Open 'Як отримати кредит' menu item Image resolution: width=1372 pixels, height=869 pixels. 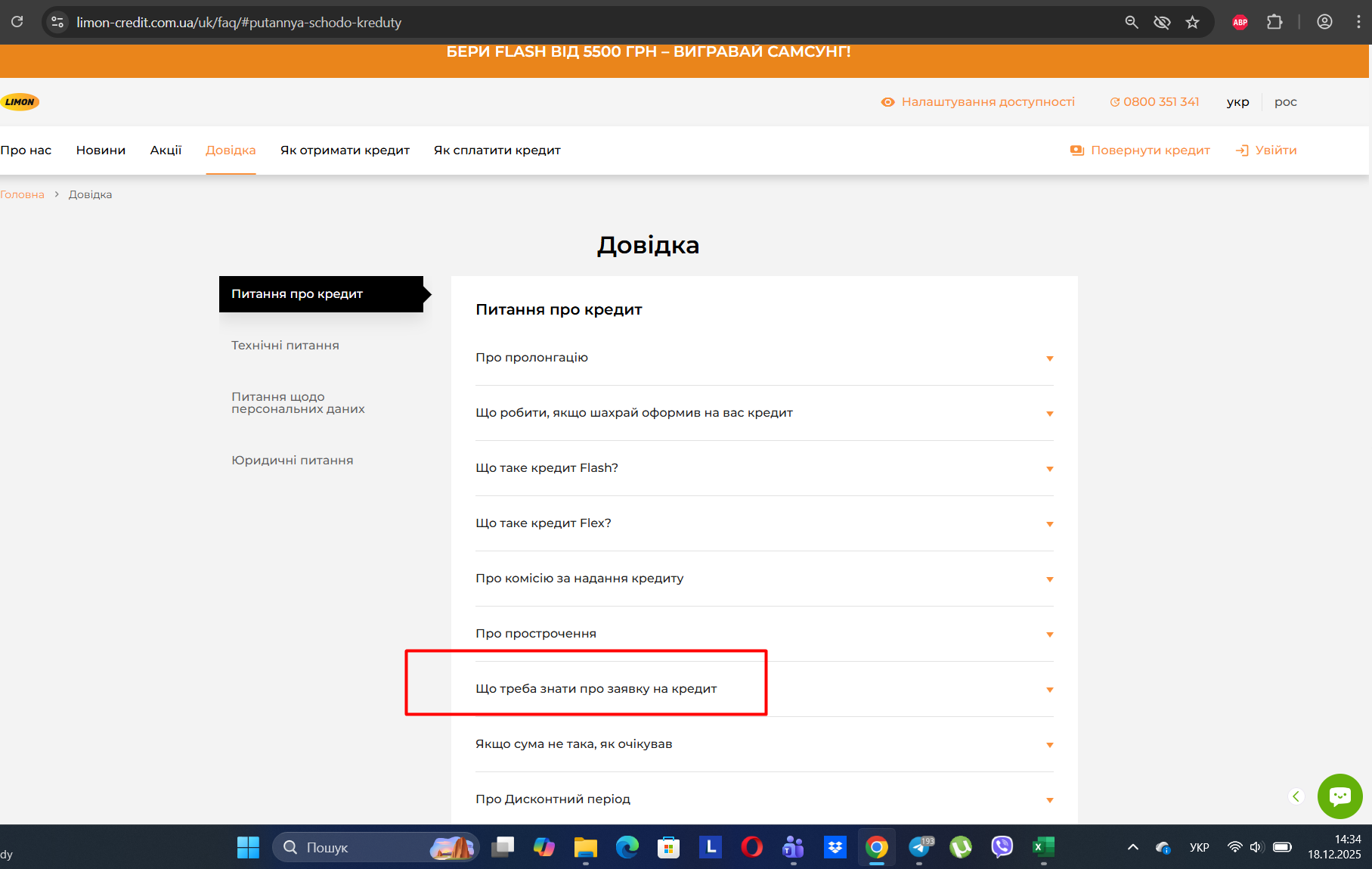(345, 151)
